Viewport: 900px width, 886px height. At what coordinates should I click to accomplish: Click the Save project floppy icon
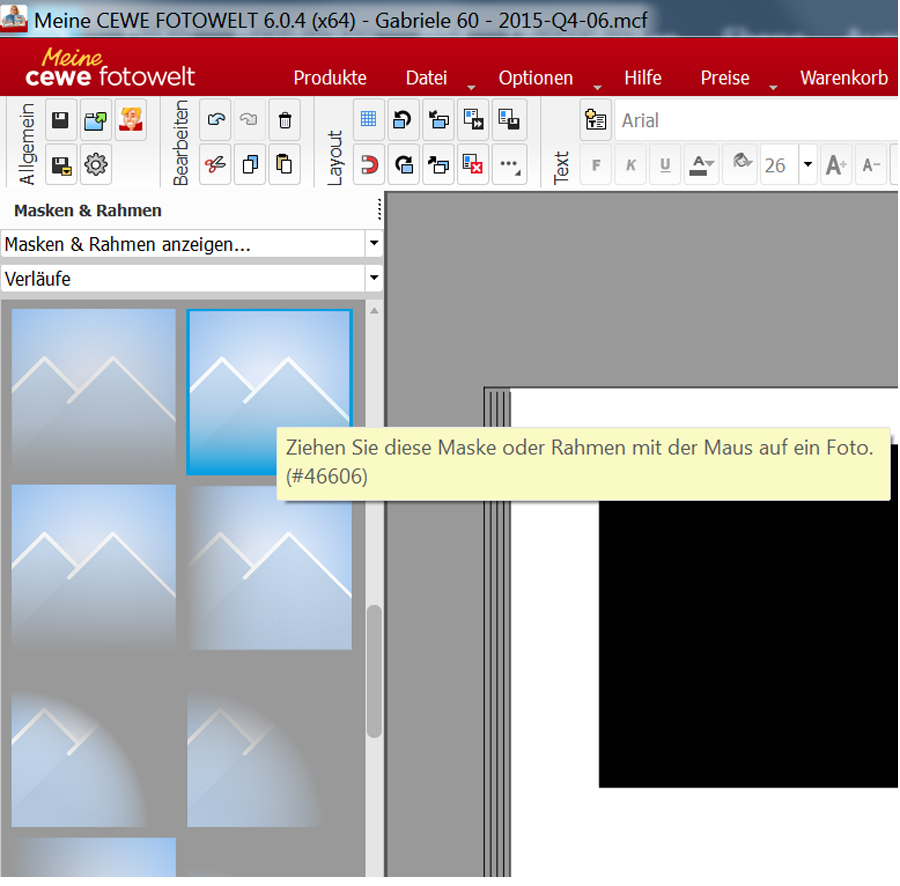coord(60,121)
